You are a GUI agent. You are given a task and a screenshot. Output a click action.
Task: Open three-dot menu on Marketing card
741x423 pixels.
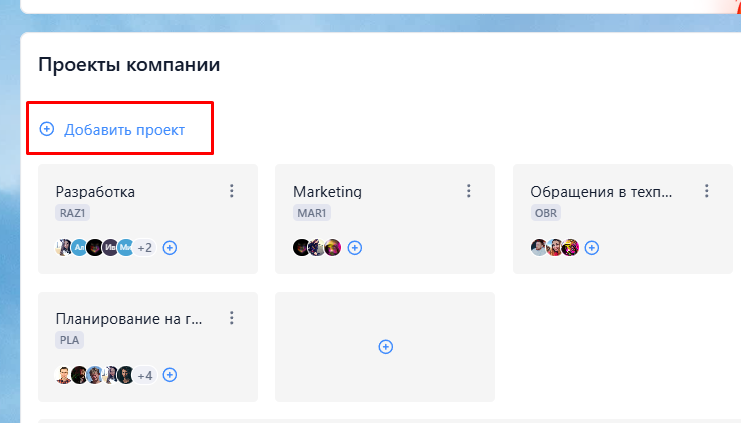[469, 191]
